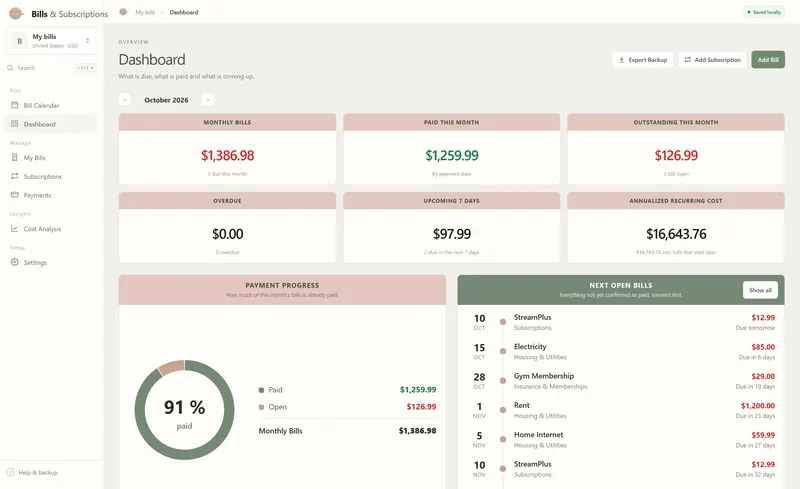
Task: Click the search magnifier icon in sidebar
Action: (10, 68)
